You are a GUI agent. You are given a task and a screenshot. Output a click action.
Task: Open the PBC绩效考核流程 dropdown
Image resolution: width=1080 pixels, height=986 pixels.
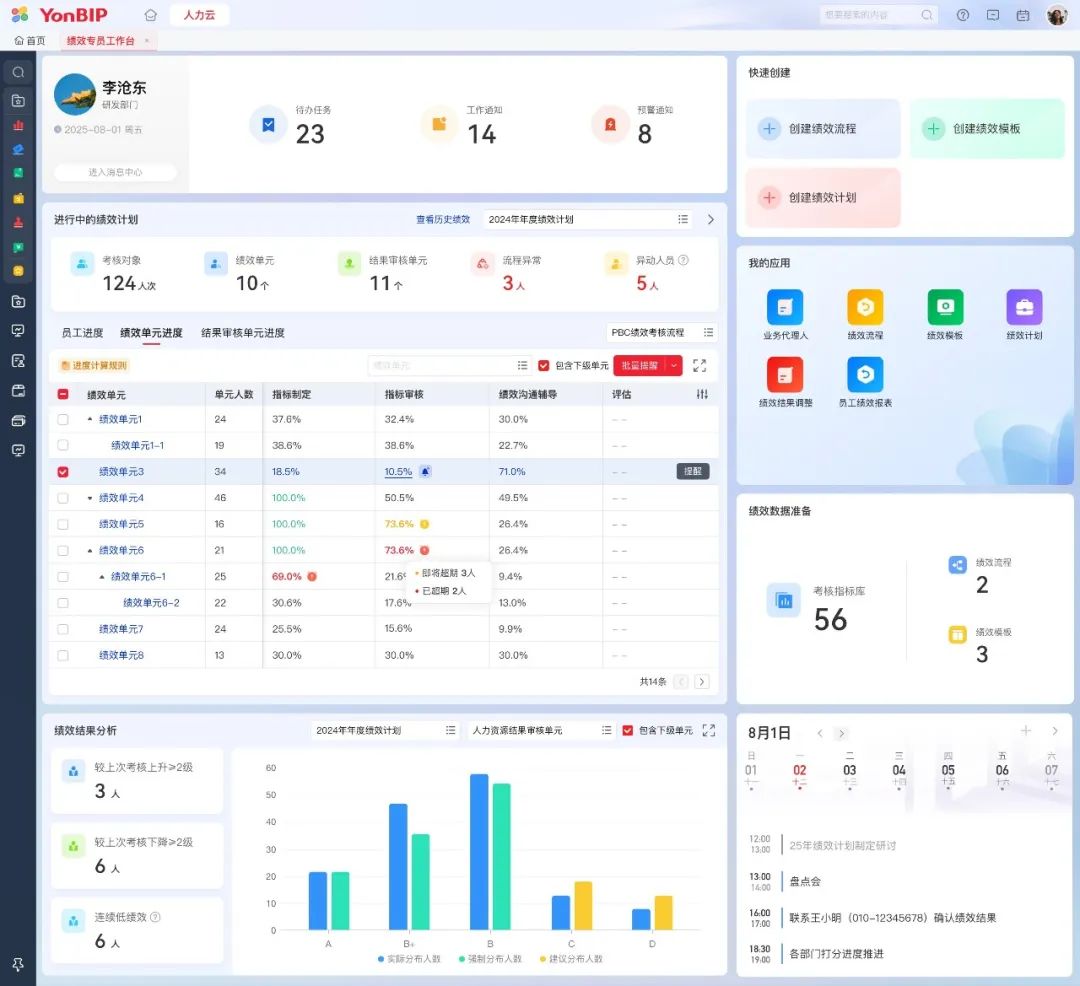tap(661, 332)
